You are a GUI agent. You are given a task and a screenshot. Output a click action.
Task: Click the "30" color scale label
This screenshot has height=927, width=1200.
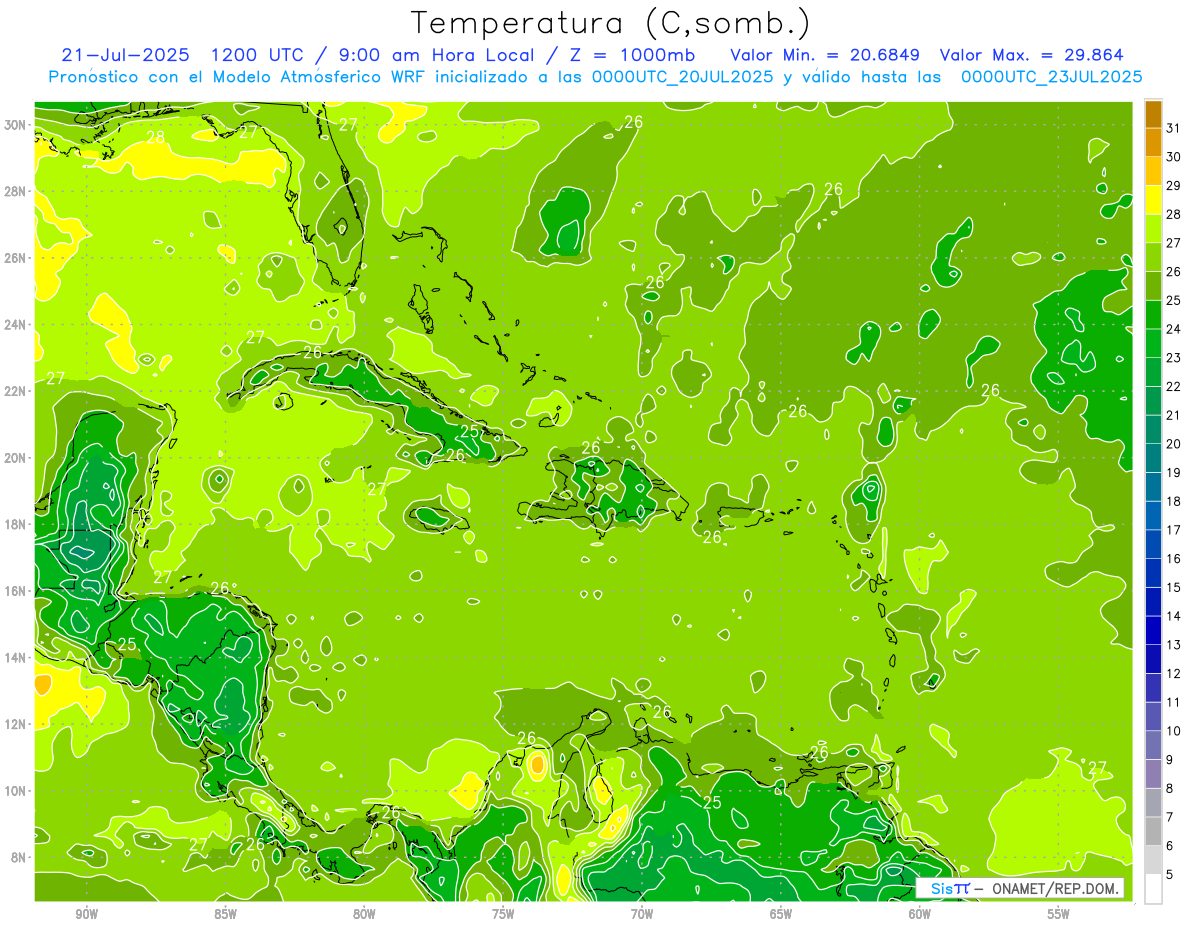coord(1174,156)
